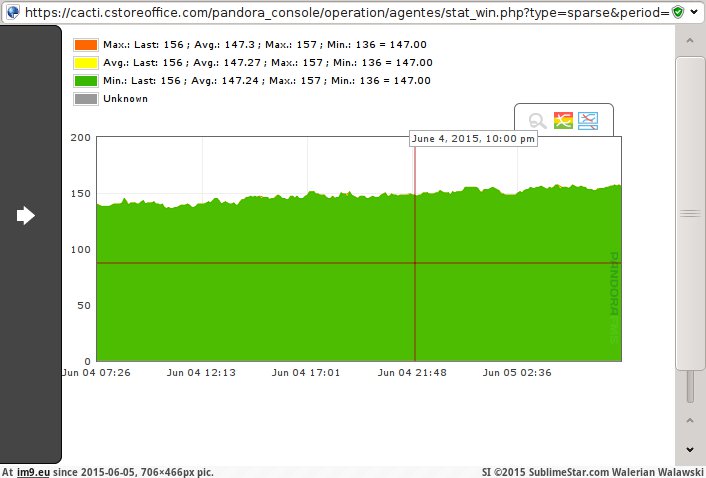Click the gray Unknown legend swatch
706x478 pixels.
(85, 98)
